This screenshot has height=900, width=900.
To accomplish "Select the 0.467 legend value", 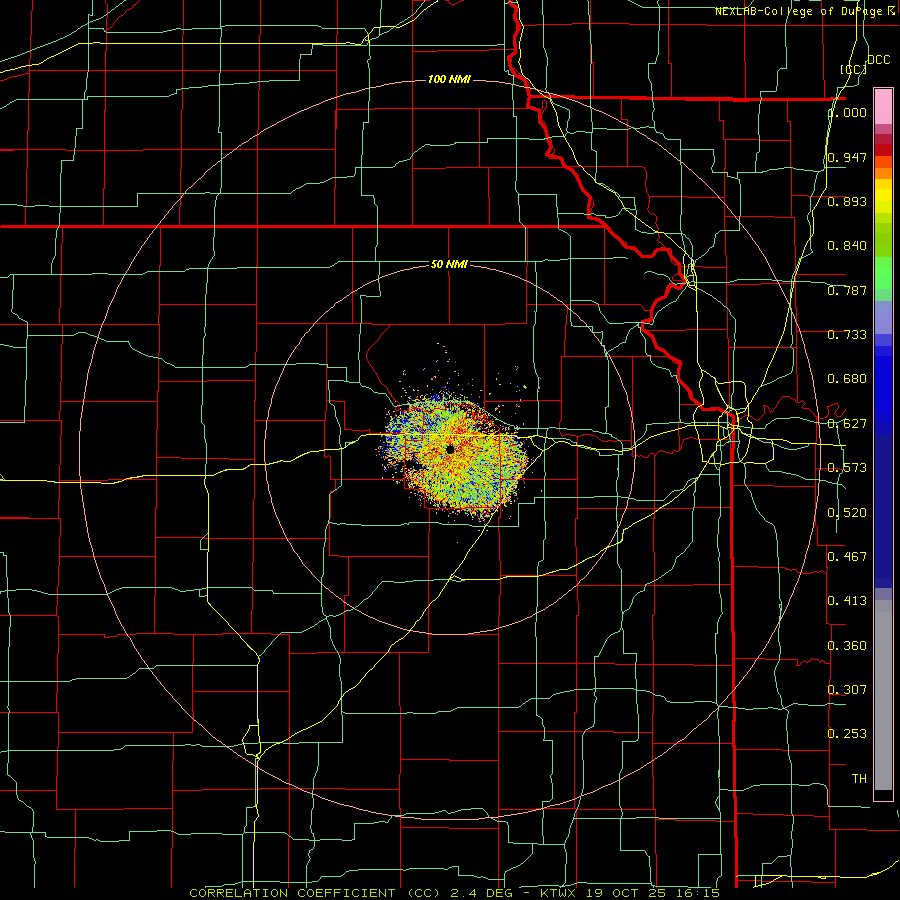I will click(847, 556).
